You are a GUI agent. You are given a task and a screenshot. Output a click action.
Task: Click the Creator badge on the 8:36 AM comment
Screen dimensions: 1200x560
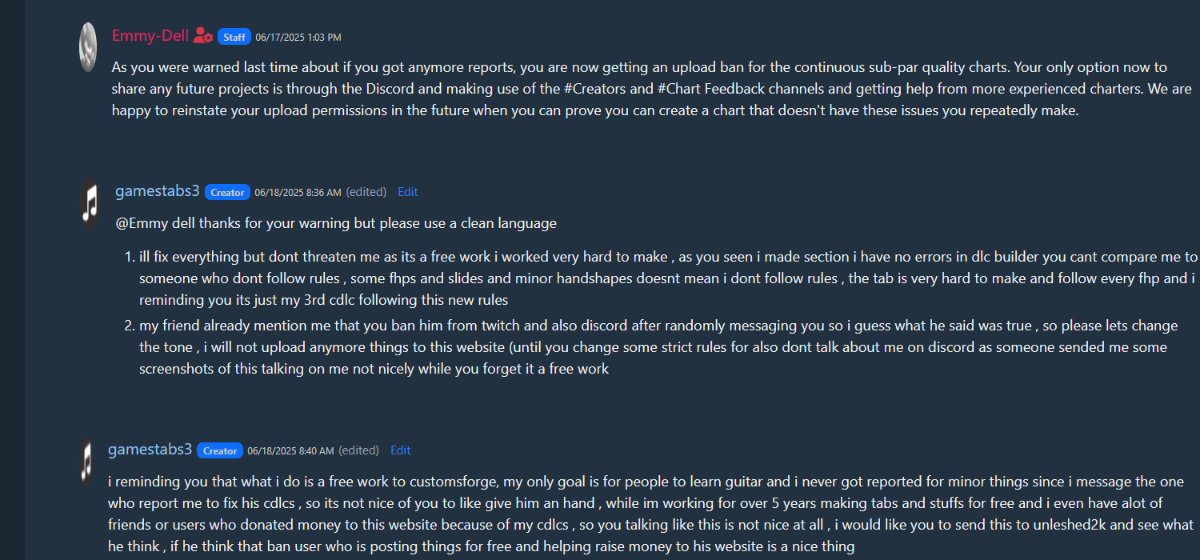(227, 192)
